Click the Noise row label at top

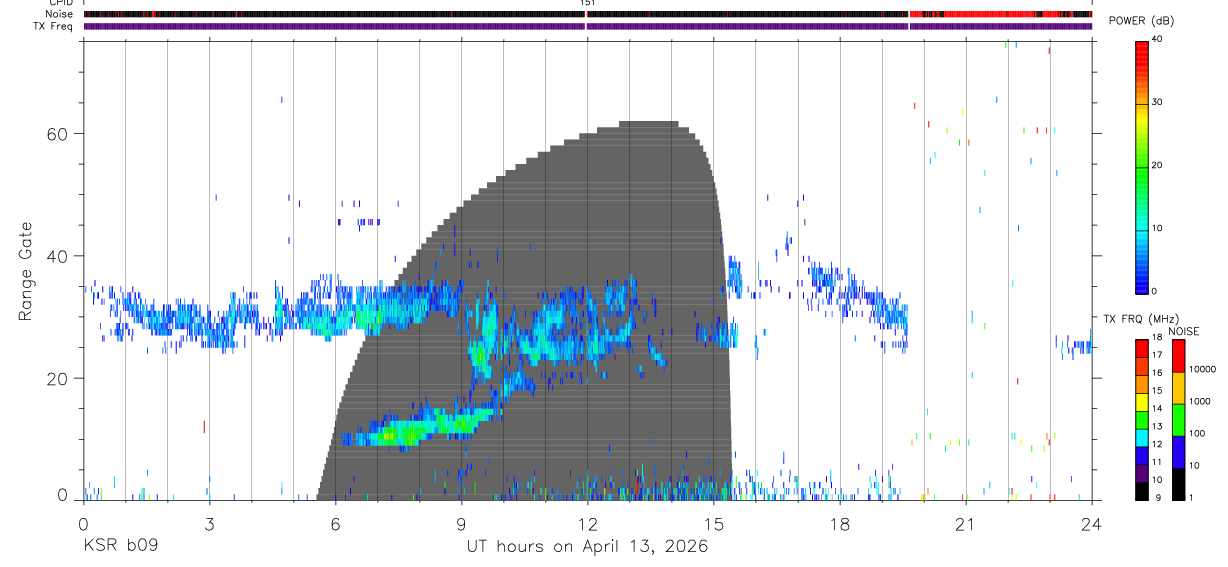click(59, 15)
